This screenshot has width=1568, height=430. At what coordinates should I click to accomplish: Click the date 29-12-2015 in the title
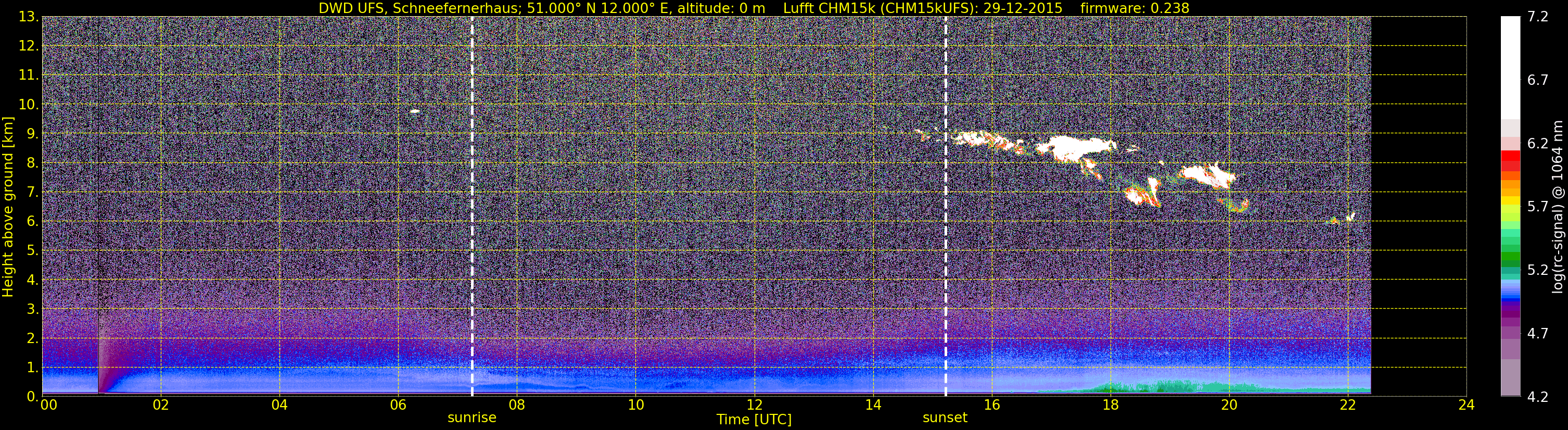point(1023,8)
